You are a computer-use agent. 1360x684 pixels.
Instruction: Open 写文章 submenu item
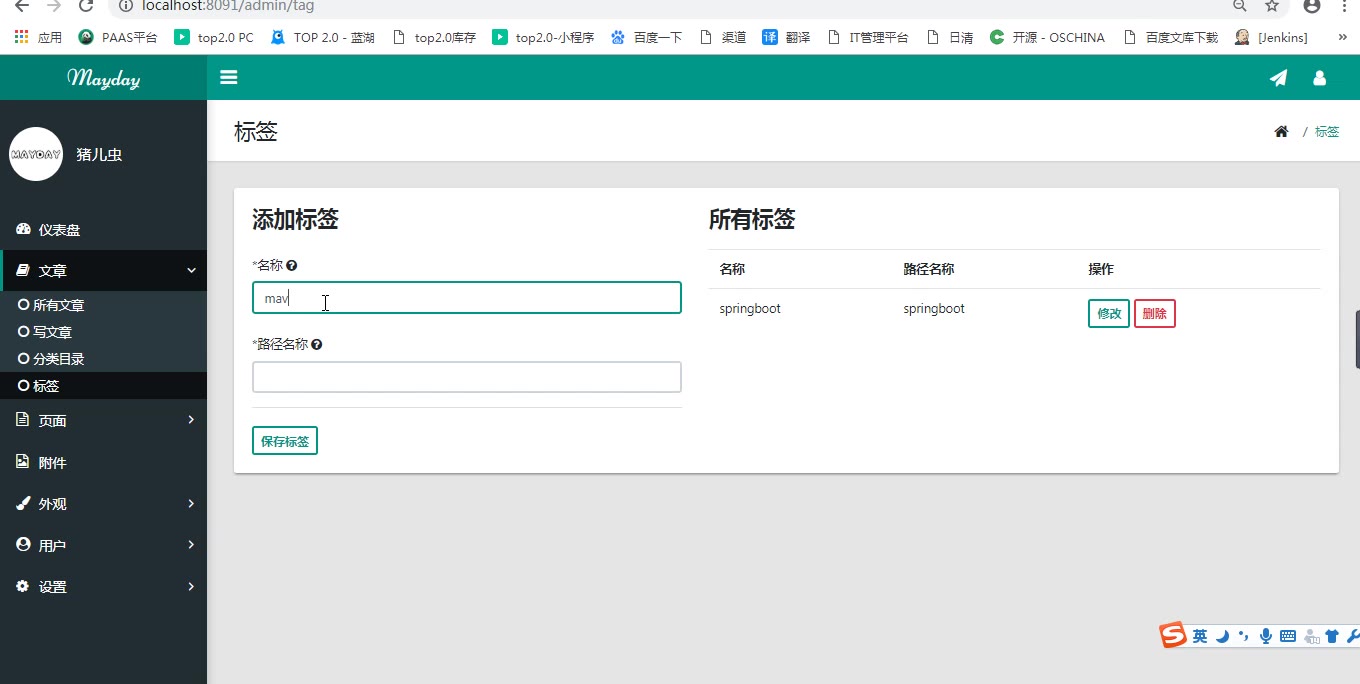point(103,332)
